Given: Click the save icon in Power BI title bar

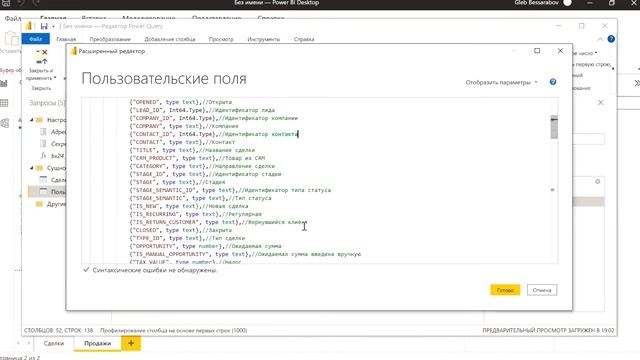Looking at the screenshot, I should (x=6, y=3).
